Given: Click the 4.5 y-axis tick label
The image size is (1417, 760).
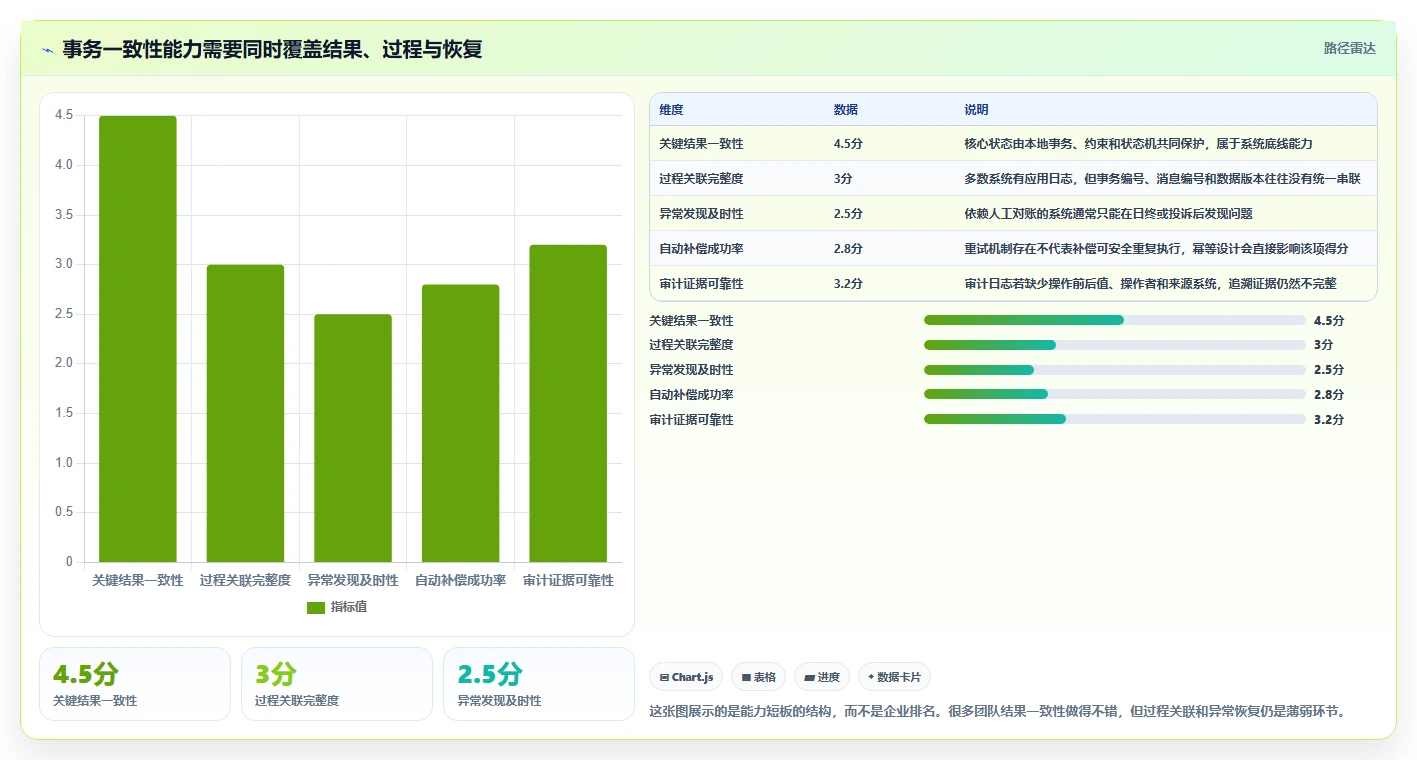Looking at the screenshot, I should coord(64,115).
